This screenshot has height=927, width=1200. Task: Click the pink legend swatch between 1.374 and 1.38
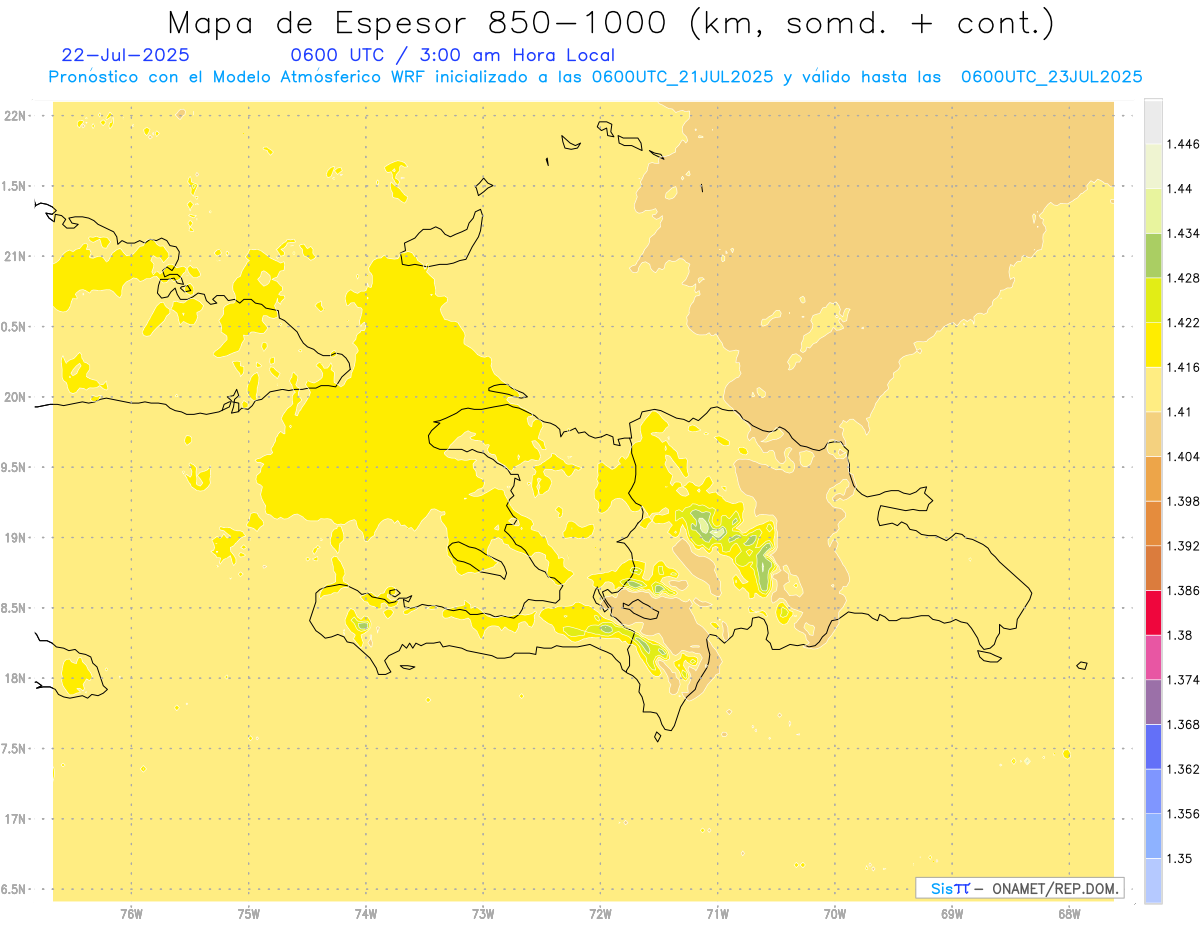click(x=1153, y=657)
